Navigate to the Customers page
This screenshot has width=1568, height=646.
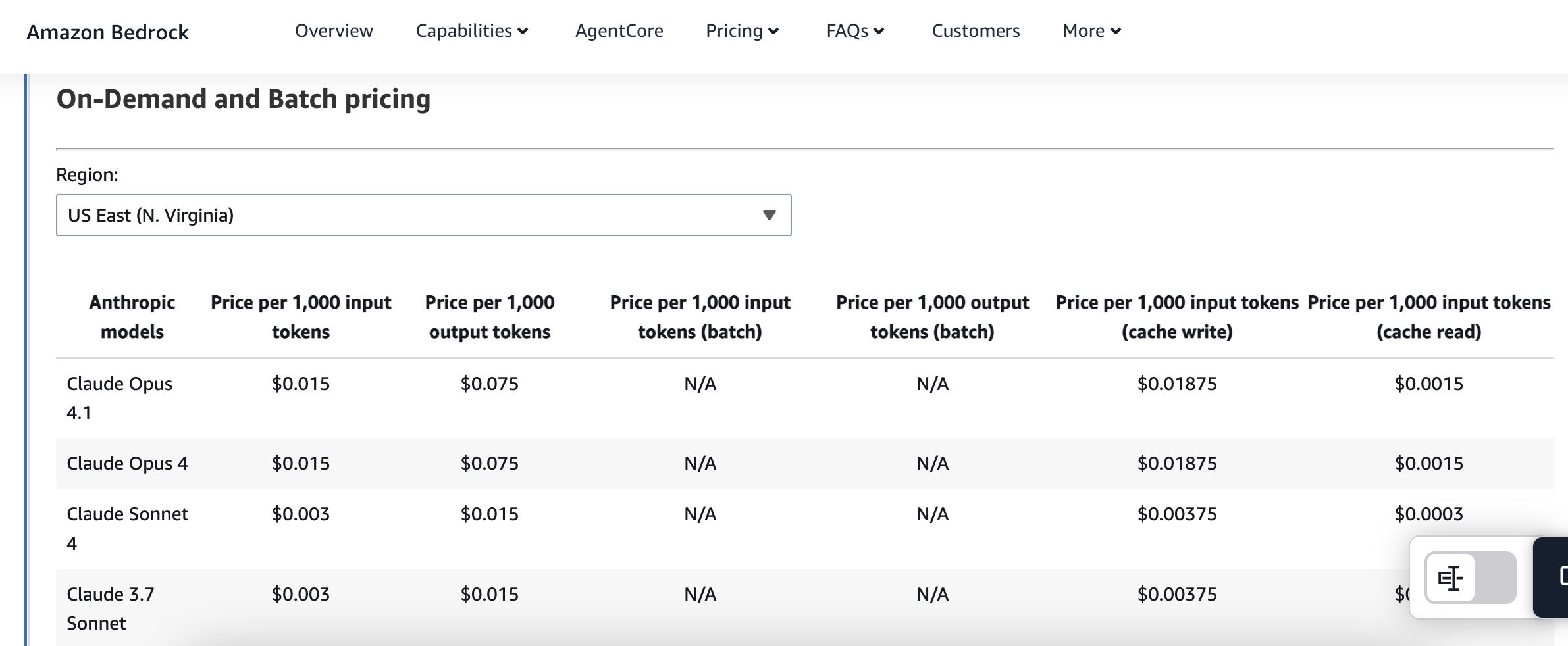[x=976, y=31]
